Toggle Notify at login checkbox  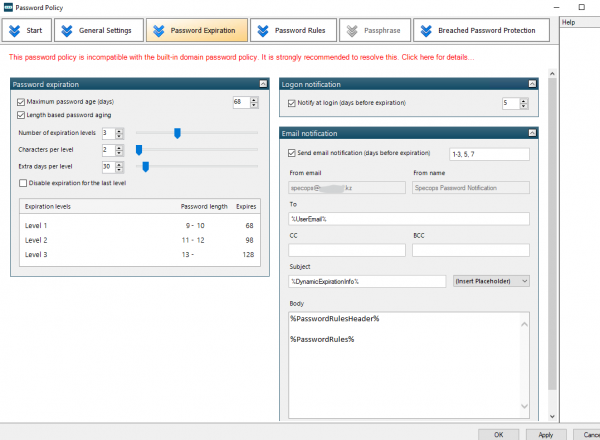(292, 103)
